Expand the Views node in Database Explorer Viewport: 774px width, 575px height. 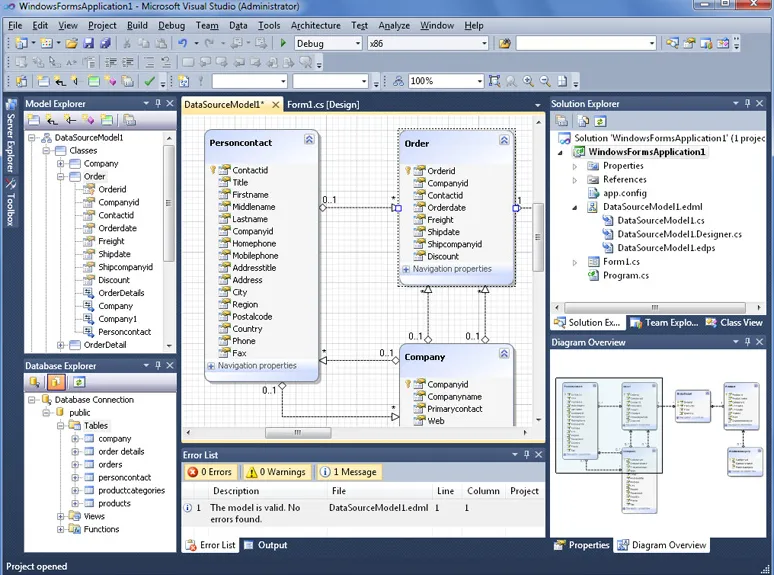click(60, 516)
